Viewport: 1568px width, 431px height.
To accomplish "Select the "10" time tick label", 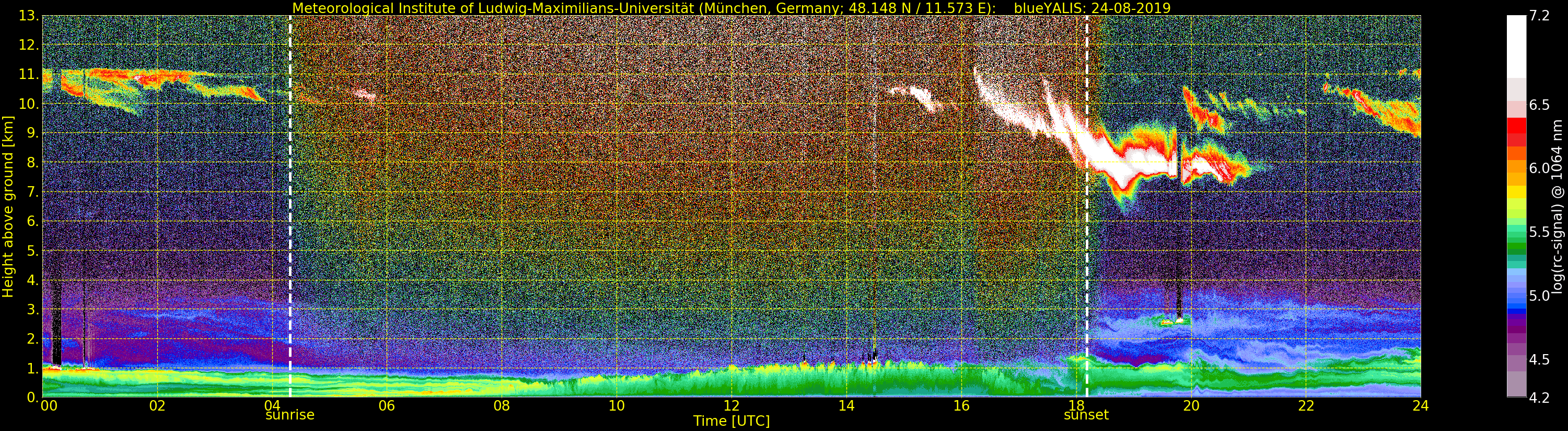I will point(617,406).
